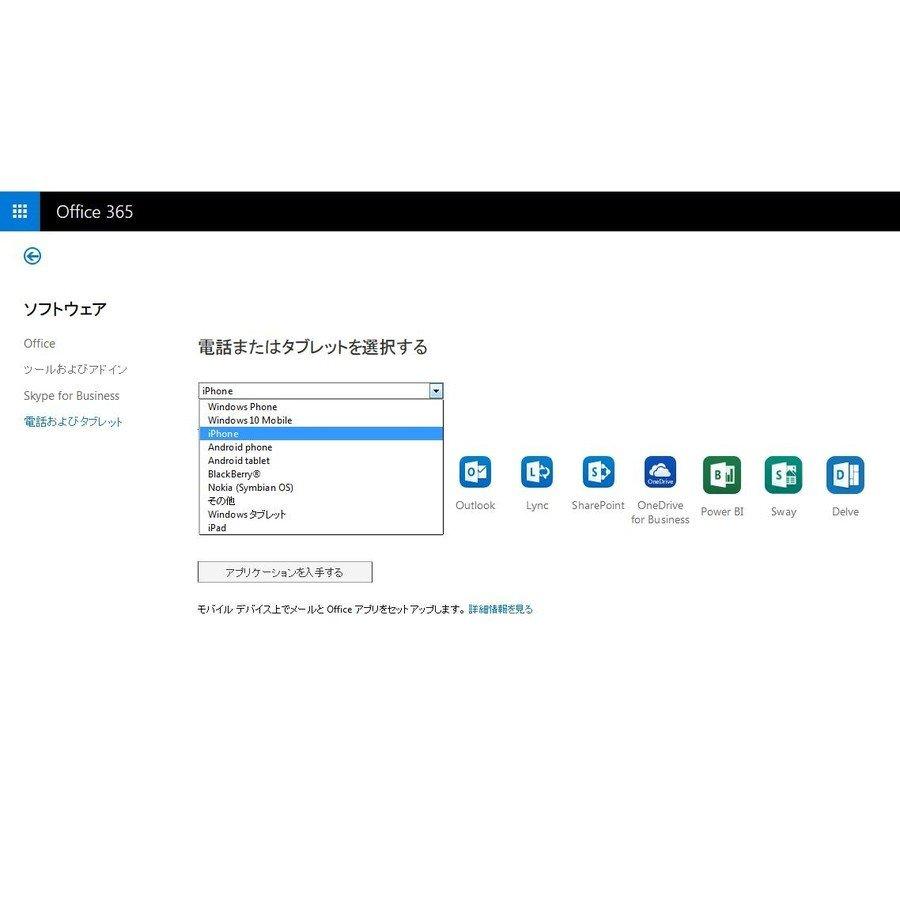Screen dimensions: 900x900
Task: Collapse the device dropdown arrow
Action: (436, 391)
